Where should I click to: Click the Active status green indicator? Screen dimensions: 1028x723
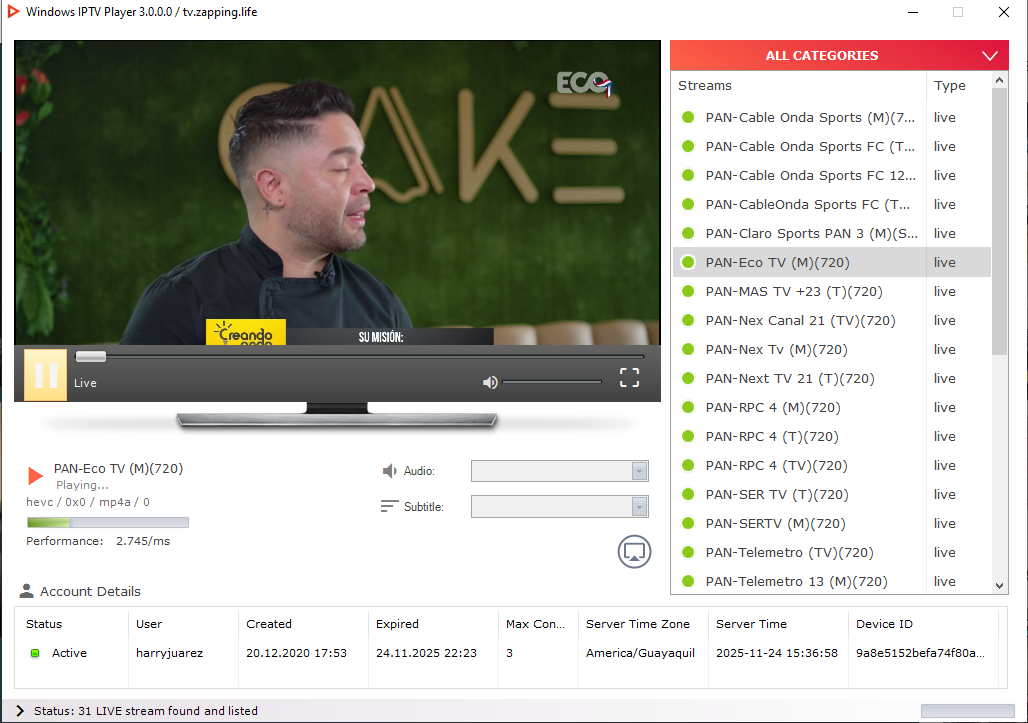pos(35,653)
